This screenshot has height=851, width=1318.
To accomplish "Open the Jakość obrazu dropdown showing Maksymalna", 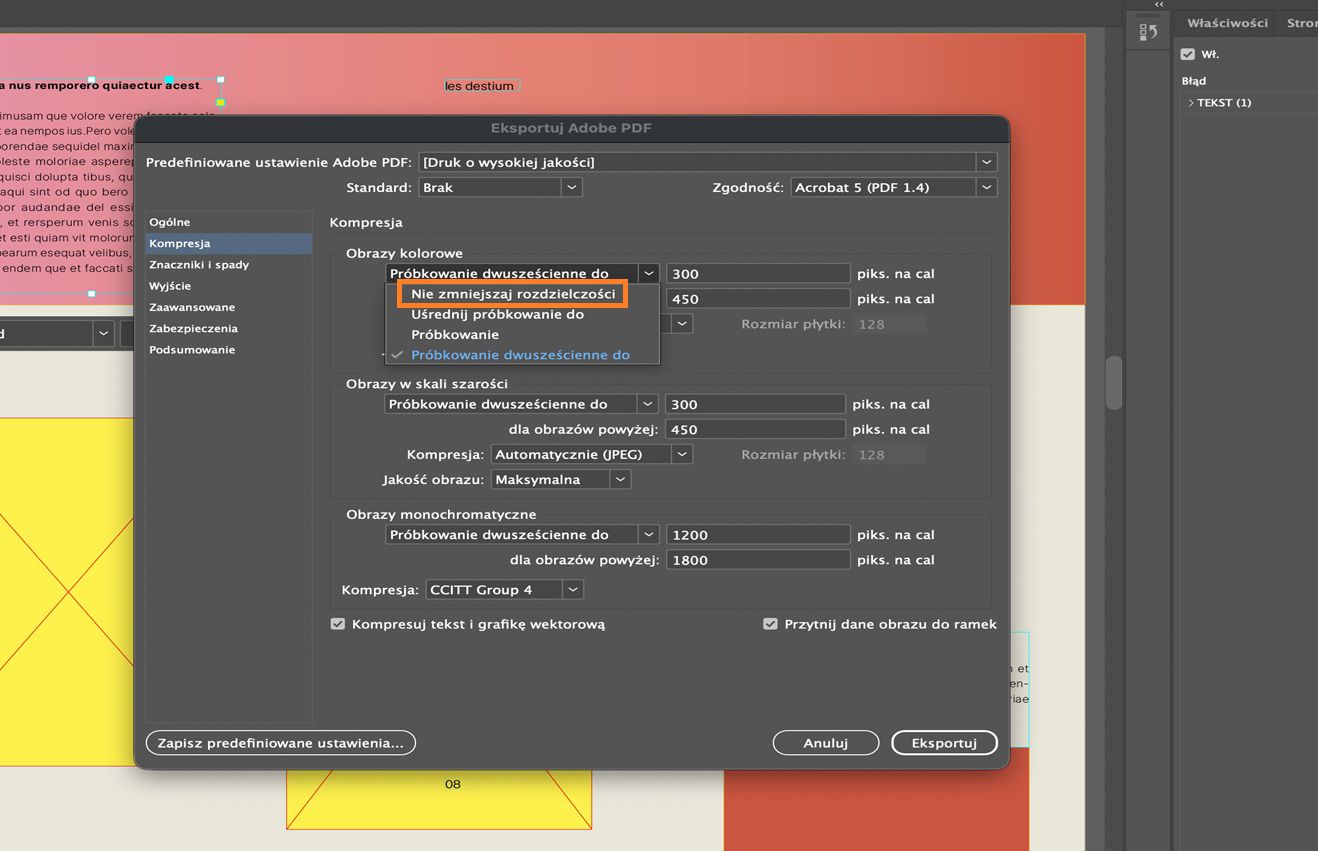I will (561, 479).
